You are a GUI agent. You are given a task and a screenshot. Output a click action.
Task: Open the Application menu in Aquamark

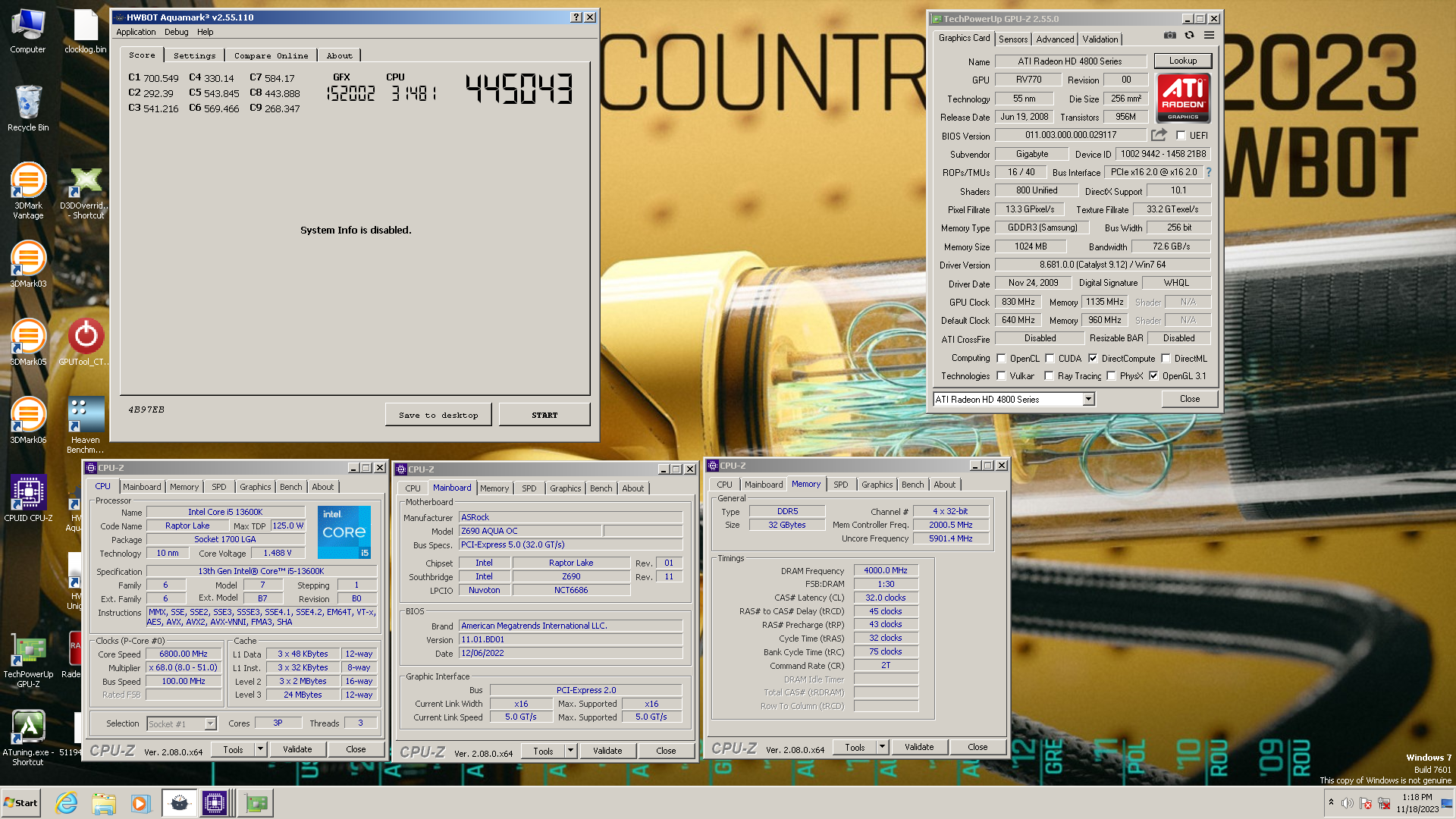(x=136, y=32)
